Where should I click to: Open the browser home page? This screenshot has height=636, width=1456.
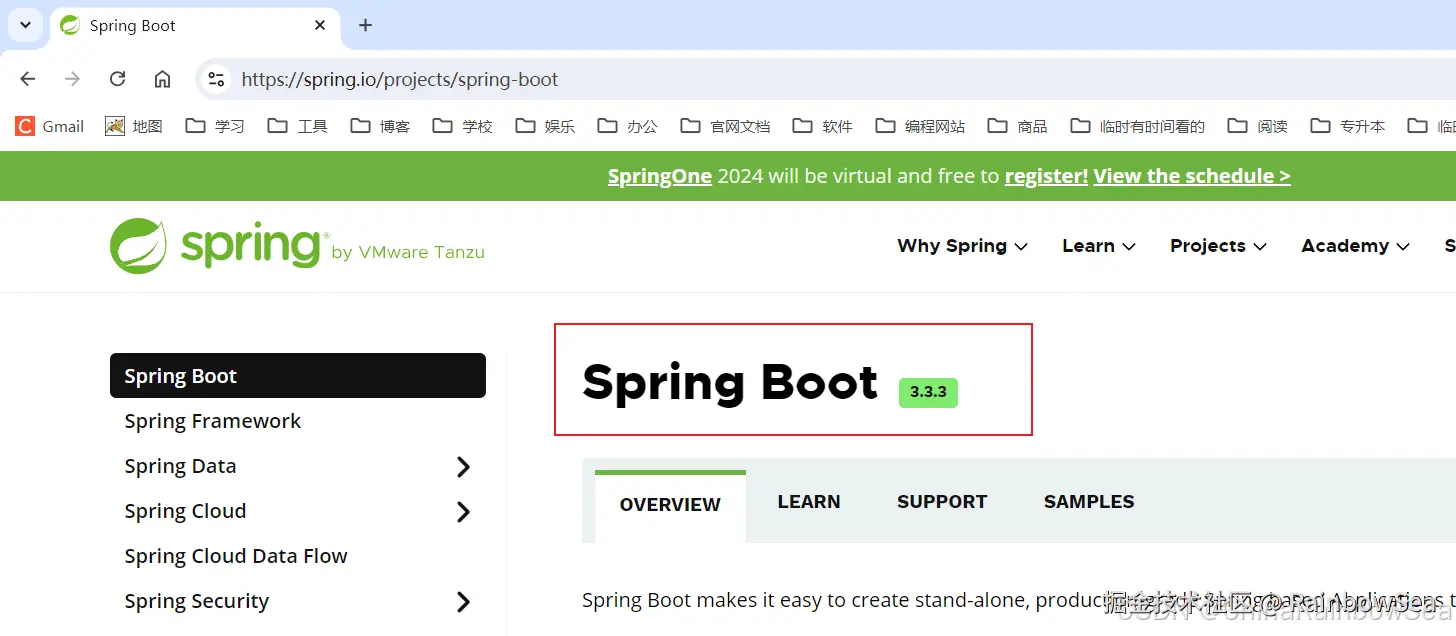coord(162,79)
